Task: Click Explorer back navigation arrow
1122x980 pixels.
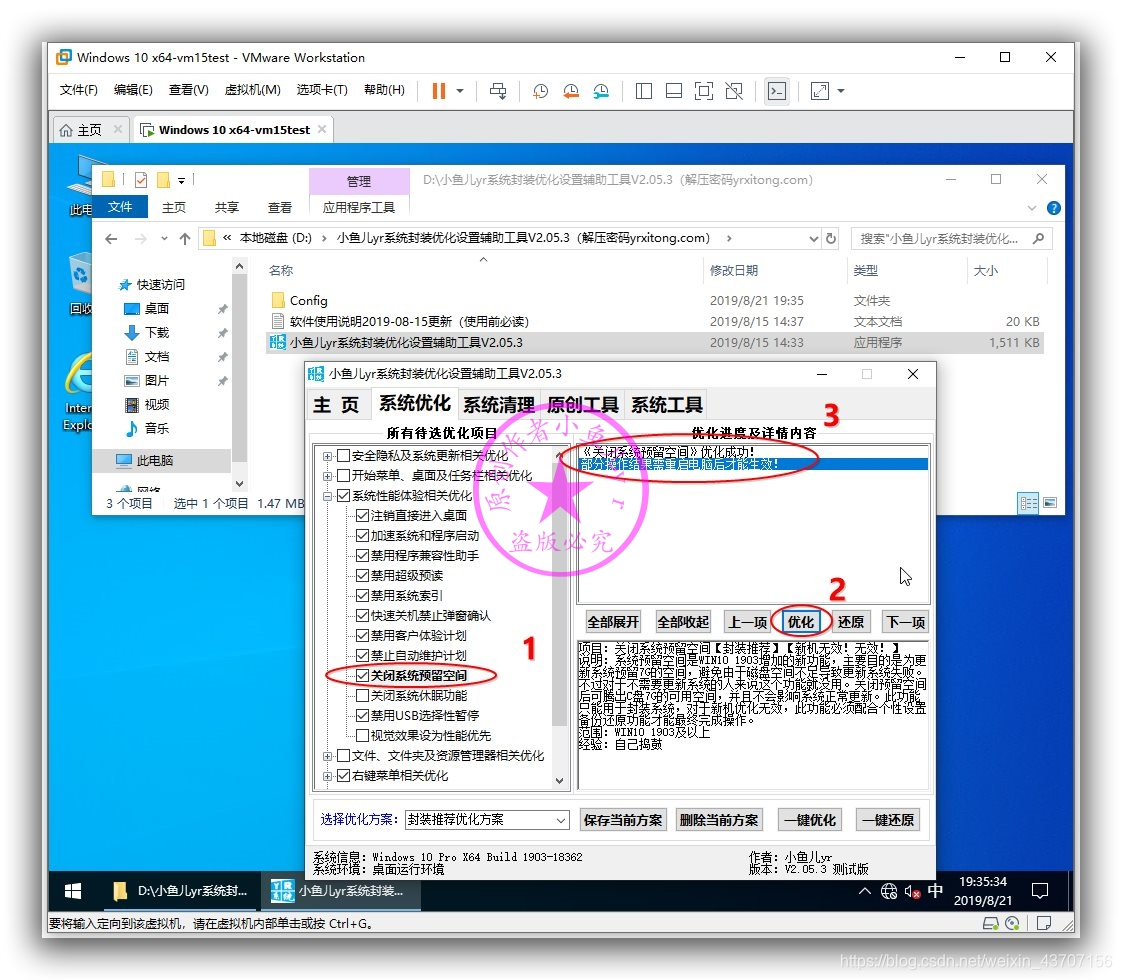Action: [111, 239]
